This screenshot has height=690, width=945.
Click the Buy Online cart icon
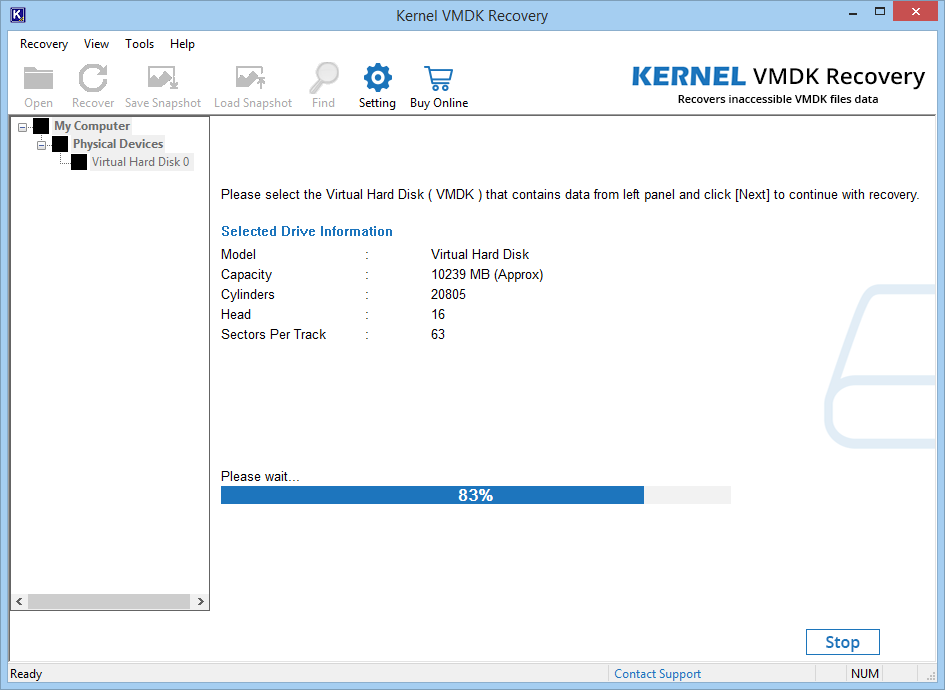(439, 78)
